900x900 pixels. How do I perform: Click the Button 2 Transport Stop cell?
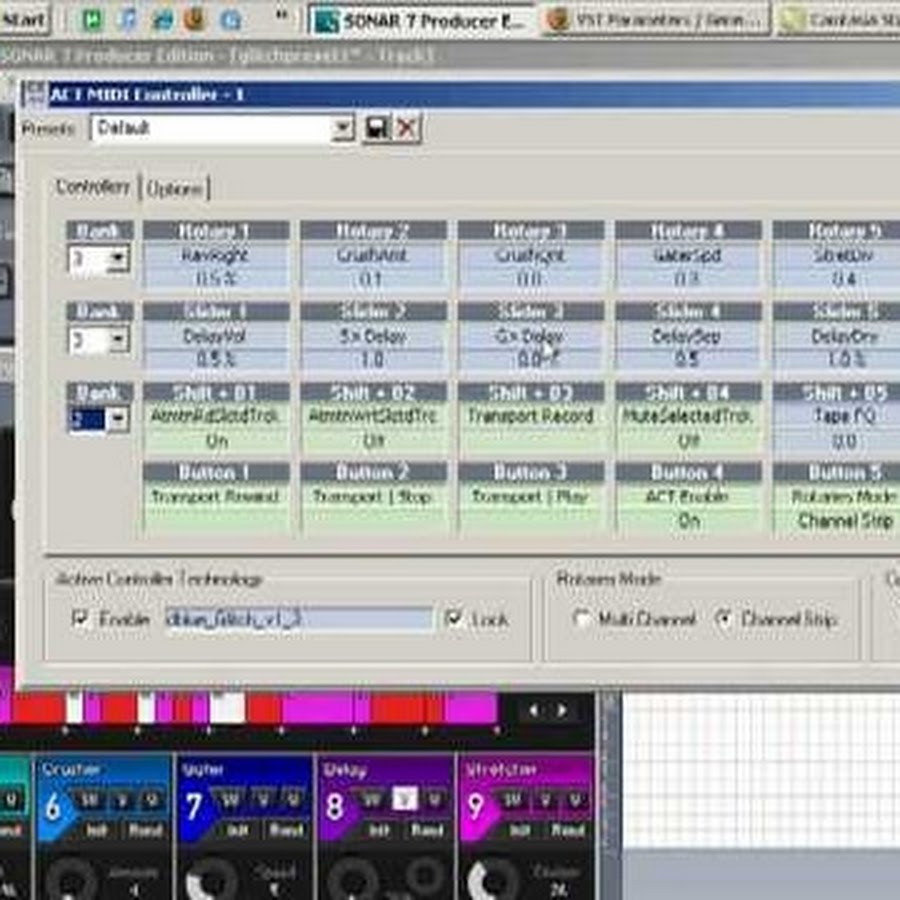tap(373, 507)
